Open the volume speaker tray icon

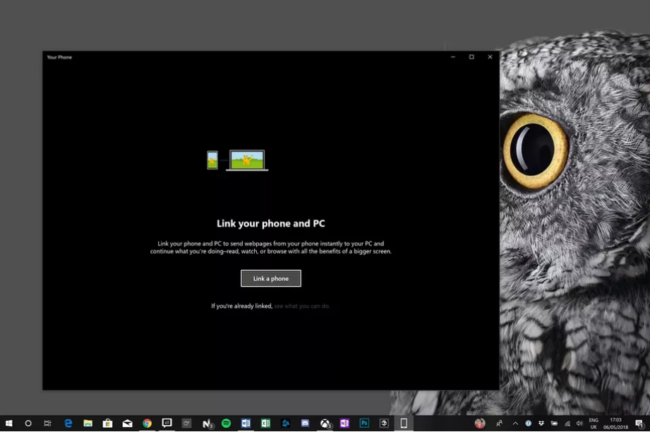pyautogui.click(x=580, y=423)
